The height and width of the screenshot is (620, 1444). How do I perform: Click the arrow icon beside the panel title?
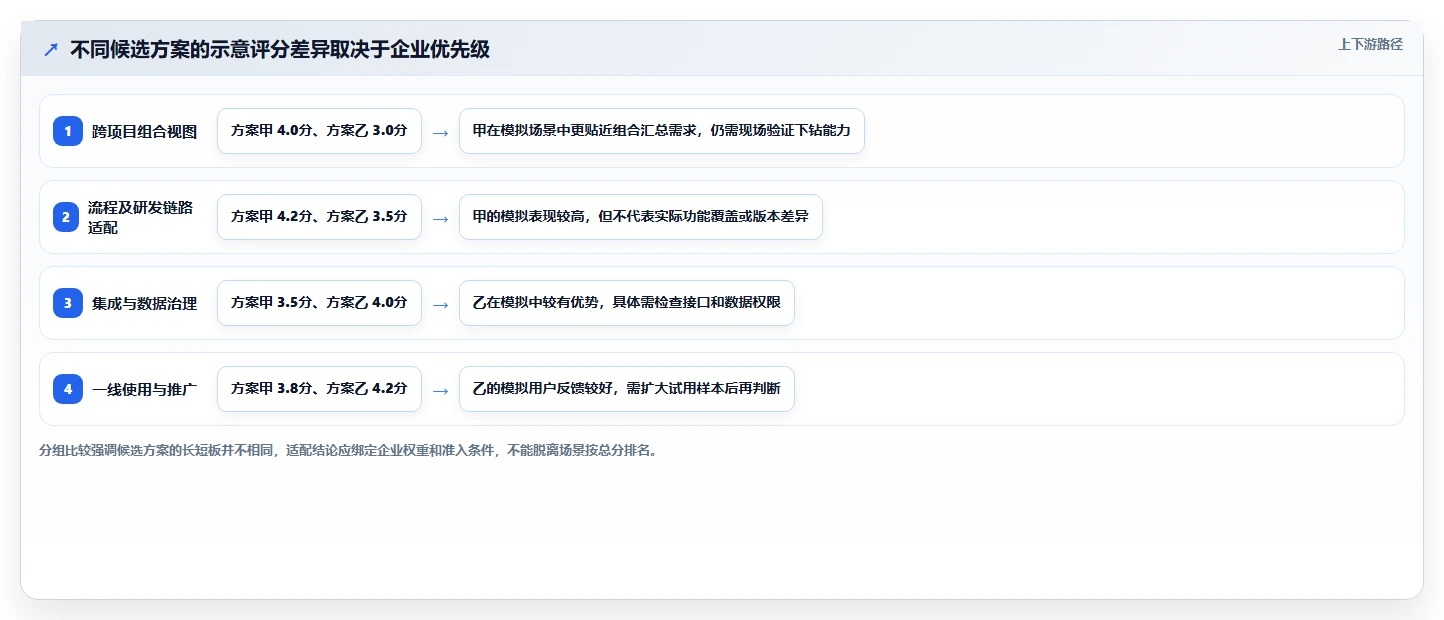click(x=51, y=50)
